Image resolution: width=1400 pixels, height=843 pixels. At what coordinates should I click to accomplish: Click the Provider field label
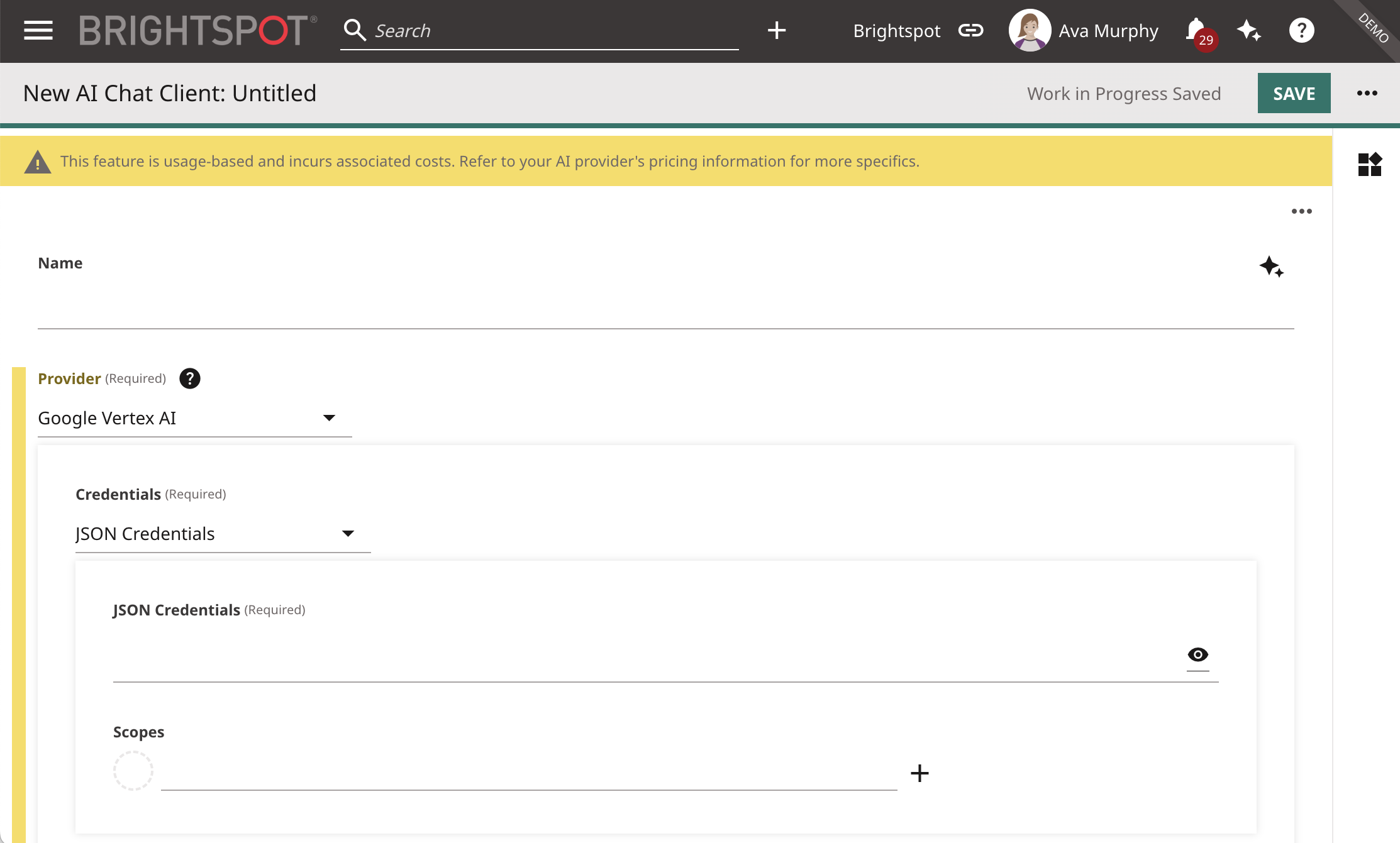pos(69,378)
